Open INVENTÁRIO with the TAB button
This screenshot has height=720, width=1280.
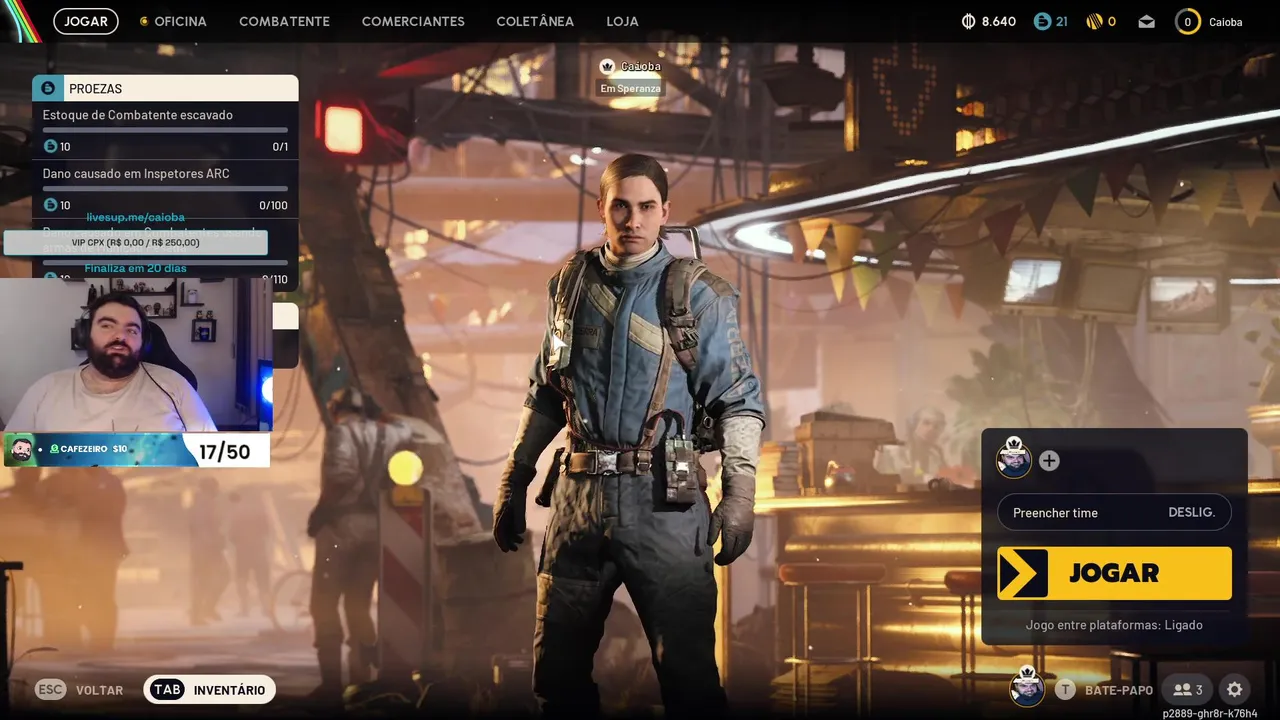tap(209, 690)
